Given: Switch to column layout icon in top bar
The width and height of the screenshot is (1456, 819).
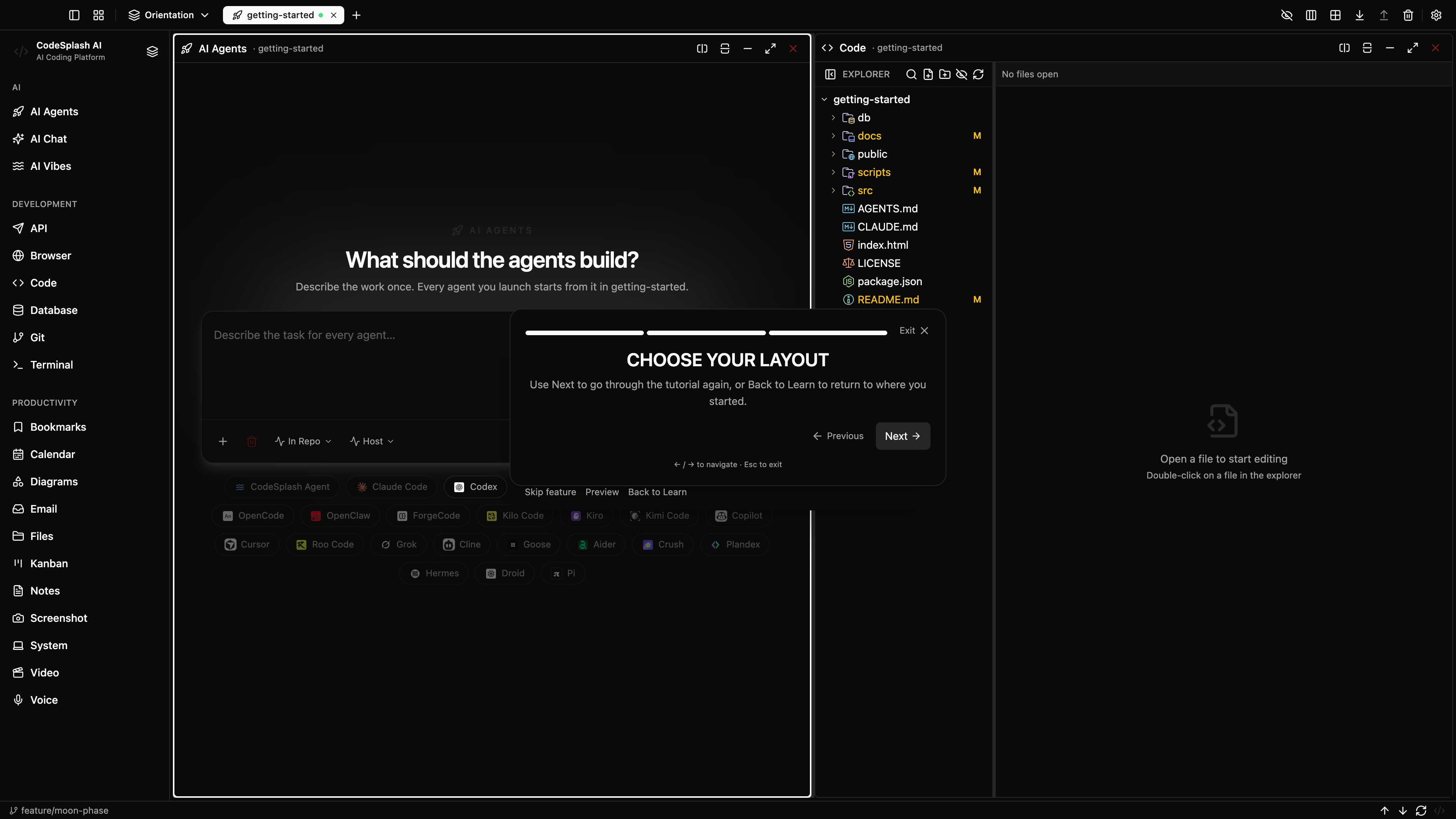Looking at the screenshot, I should (x=1311, y=15).
